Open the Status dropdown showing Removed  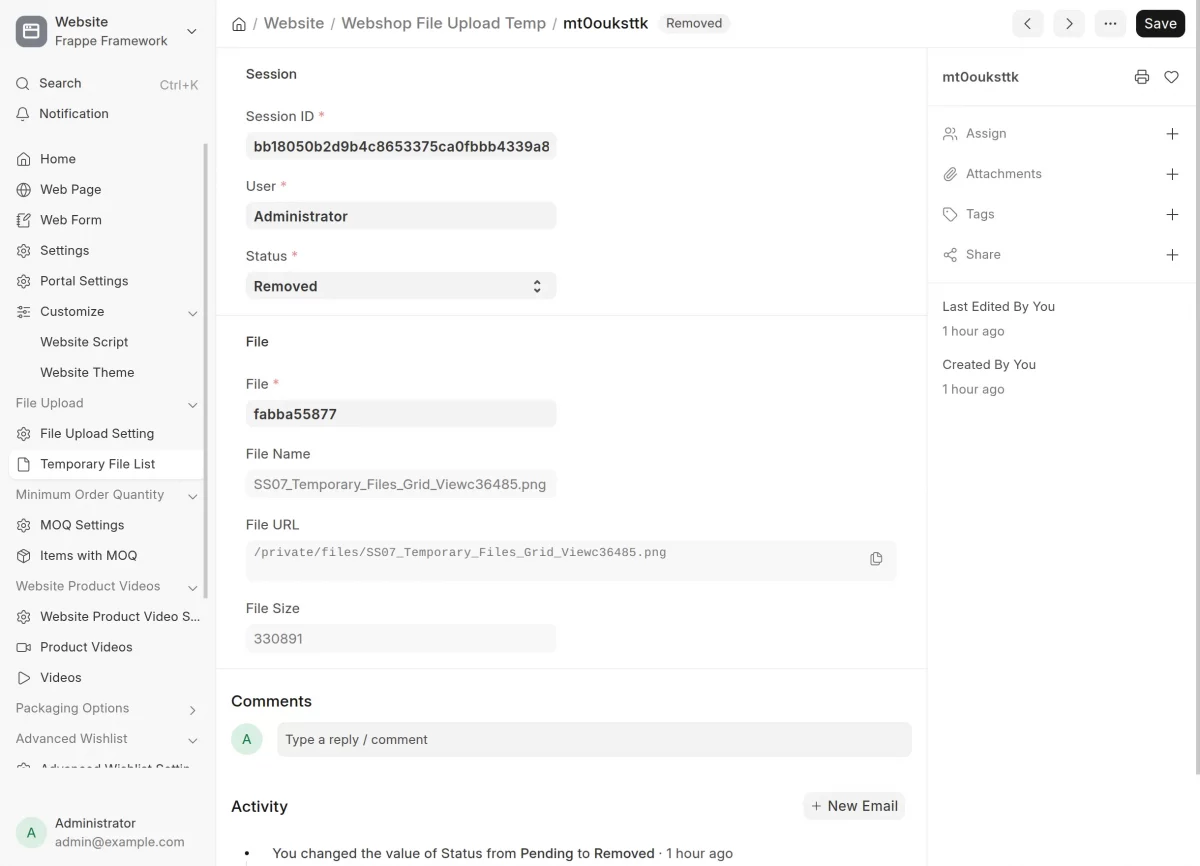click(401, 286)
